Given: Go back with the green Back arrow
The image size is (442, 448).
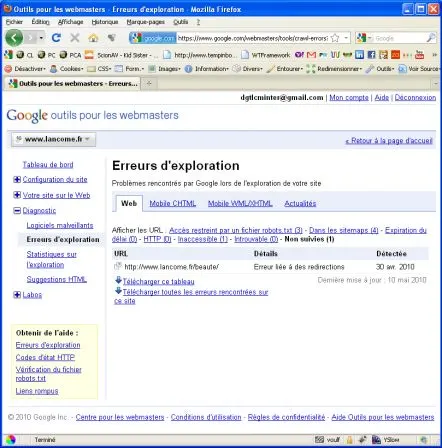Looking at the screenshot, I should [14, 38].
